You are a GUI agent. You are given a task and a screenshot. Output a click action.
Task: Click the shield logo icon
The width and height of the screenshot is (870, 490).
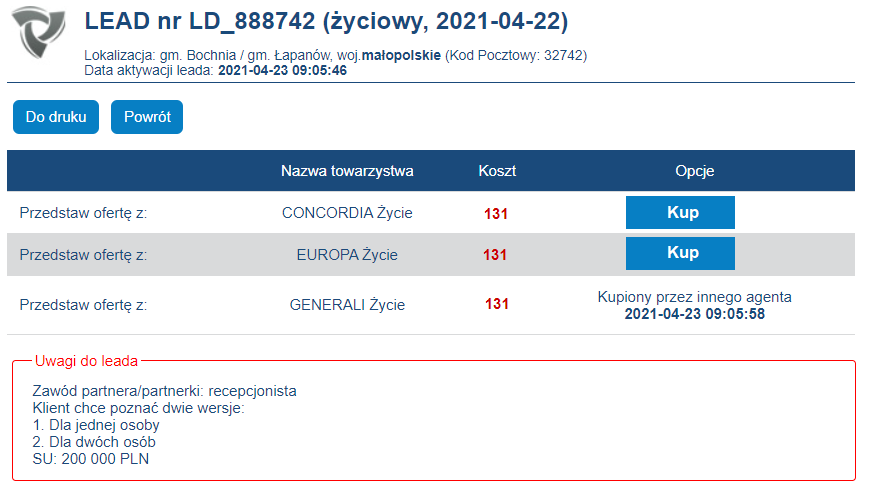coord(38,32)
